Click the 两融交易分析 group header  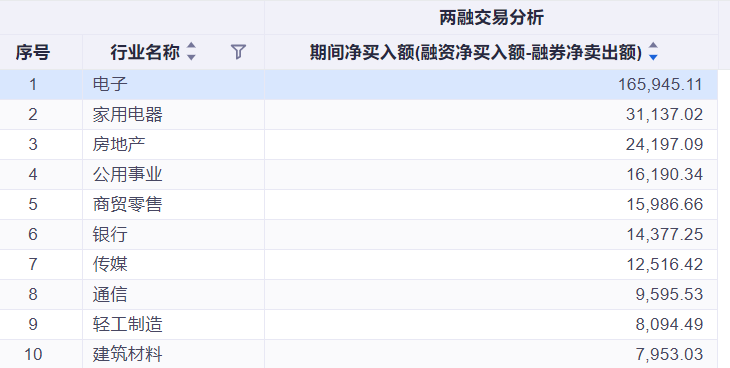[x=491, y=18]
